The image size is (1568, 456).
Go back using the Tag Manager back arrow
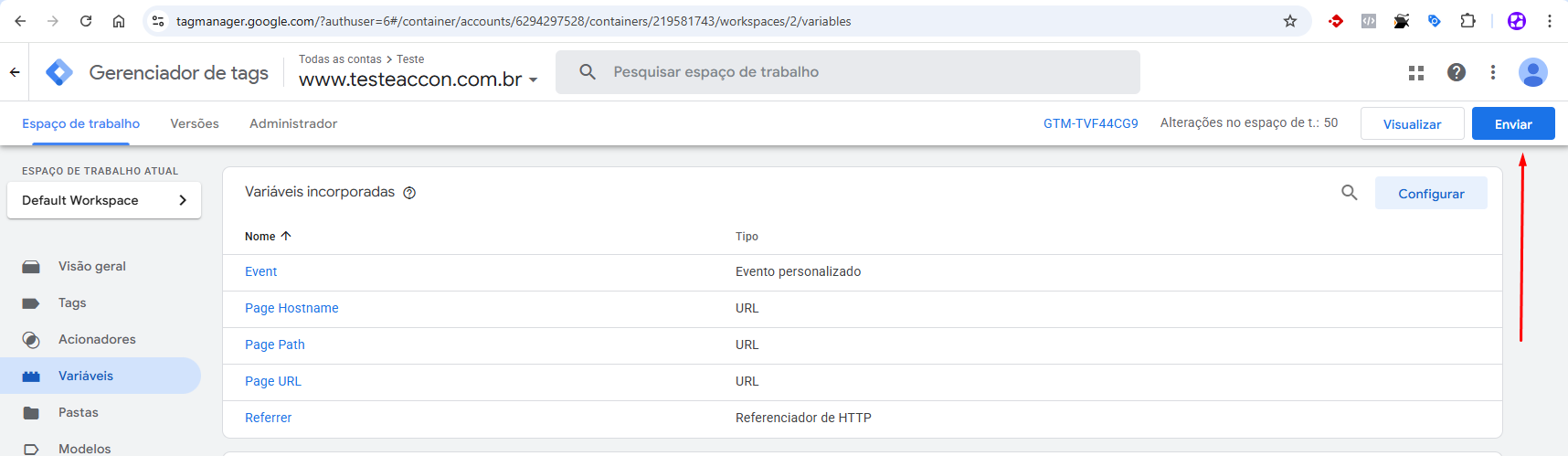click(15, 72)
